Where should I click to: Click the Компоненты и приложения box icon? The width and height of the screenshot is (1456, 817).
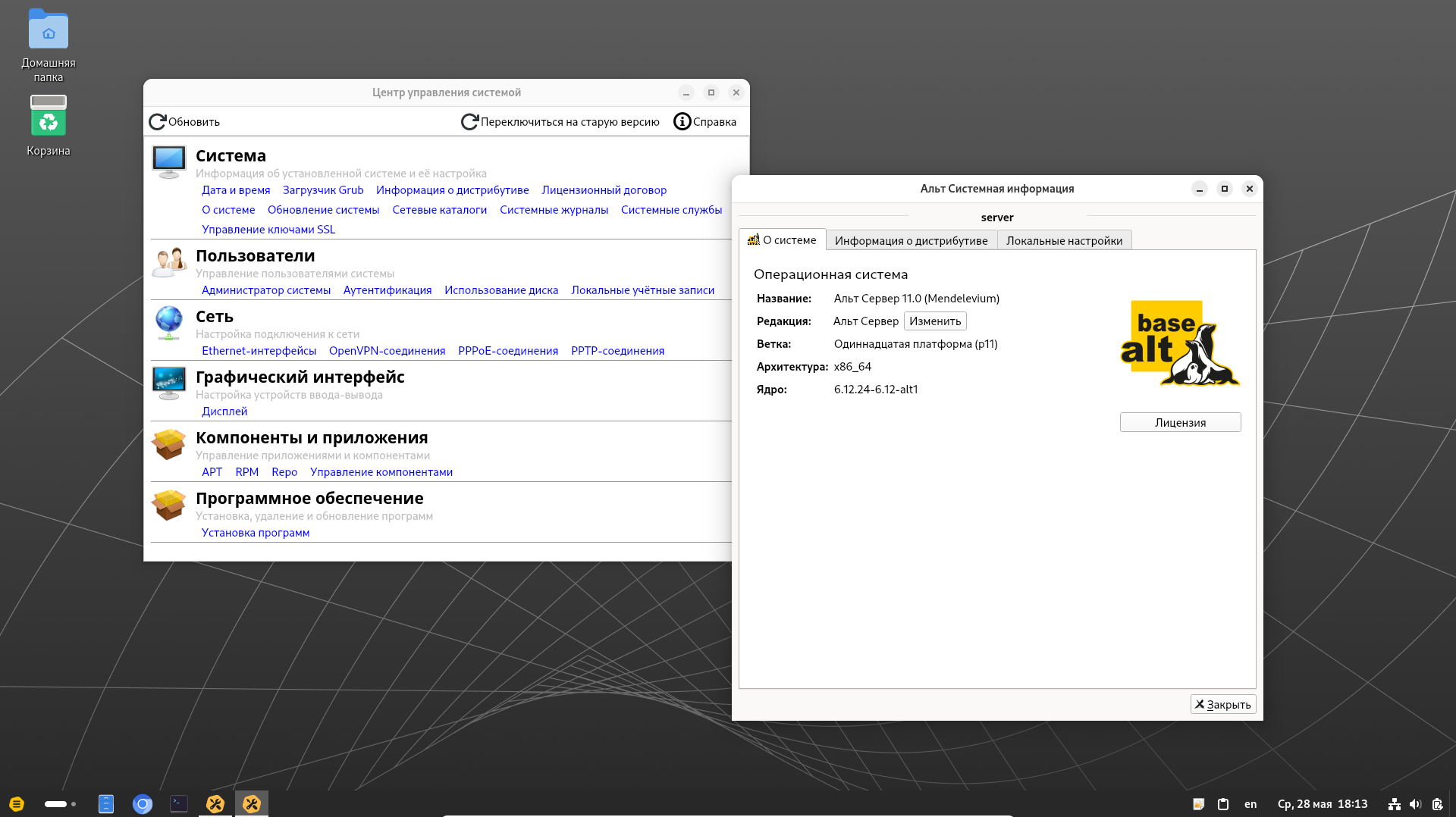[x=168, y=444]
